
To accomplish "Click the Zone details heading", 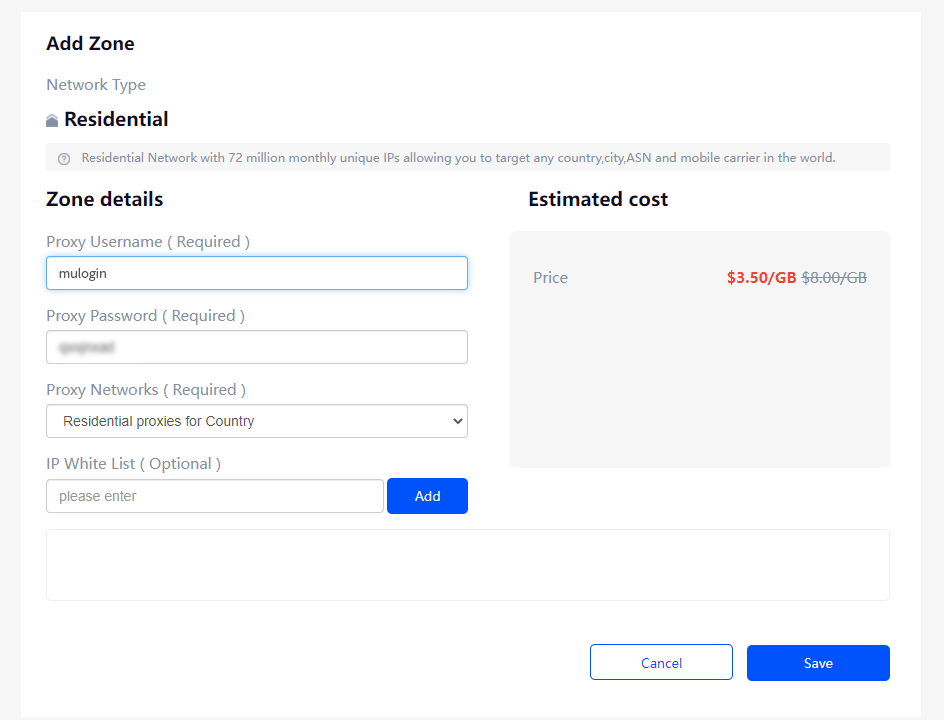I will click(105, 199).
